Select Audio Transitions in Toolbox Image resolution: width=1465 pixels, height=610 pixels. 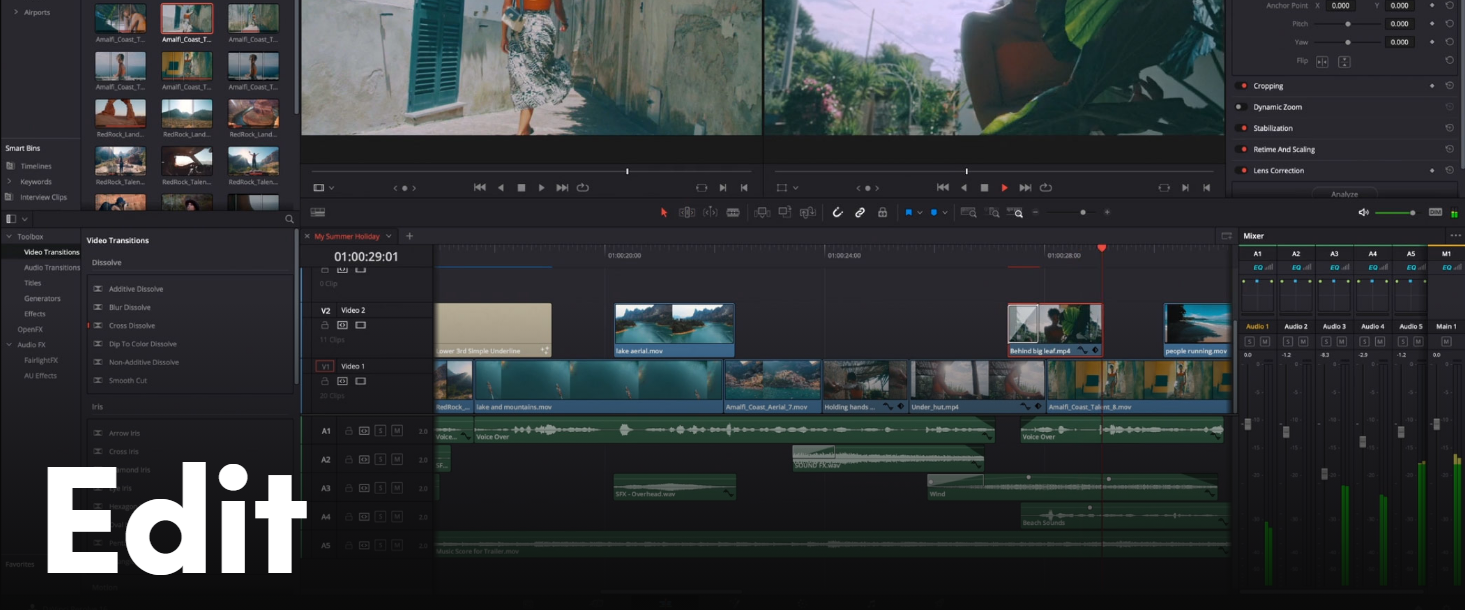(52, 267)
